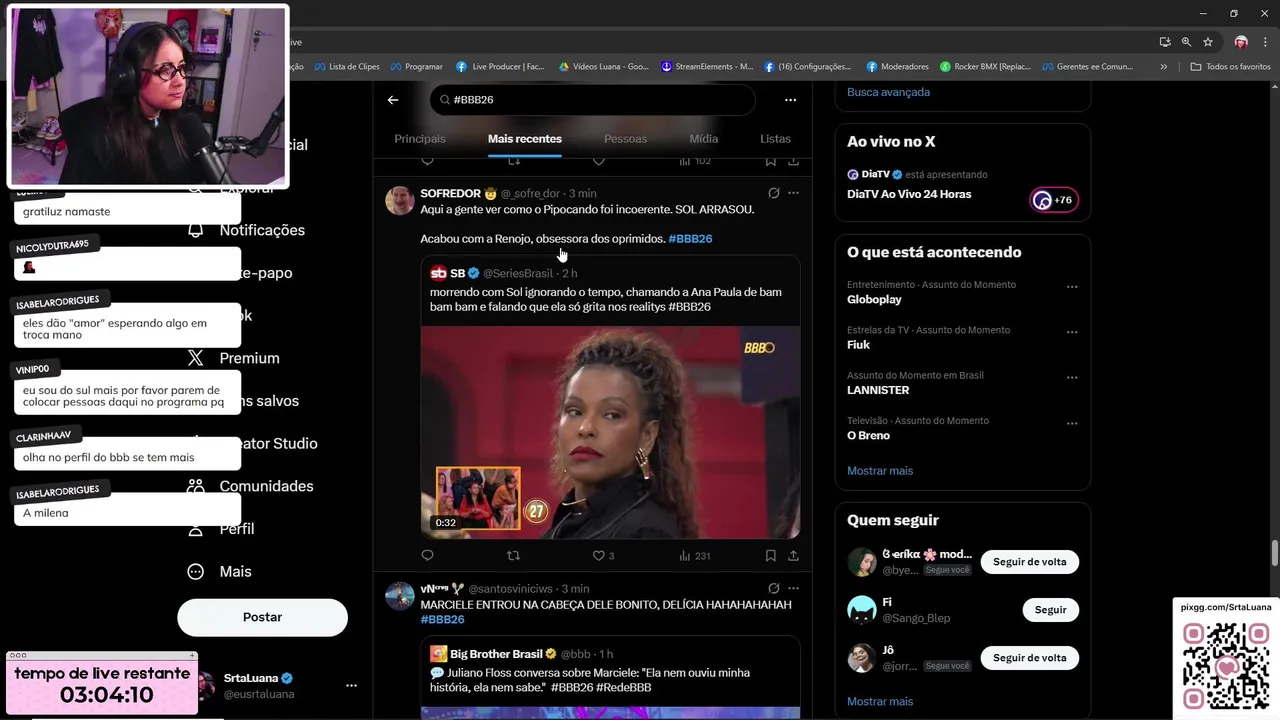Open the LANNISTER trending topic
The width and height of the screenshot is (1280, 720).
878,390
